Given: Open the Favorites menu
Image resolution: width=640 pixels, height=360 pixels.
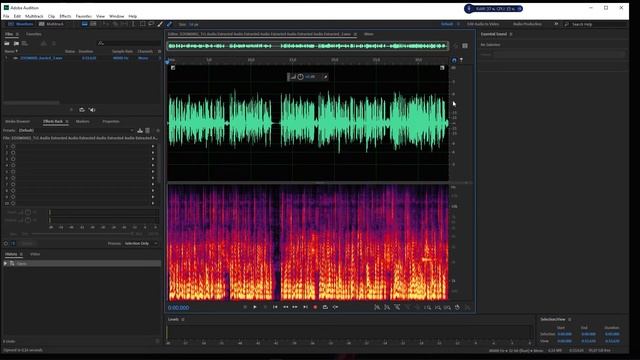Looking at the screenshot, I should 84,16.
